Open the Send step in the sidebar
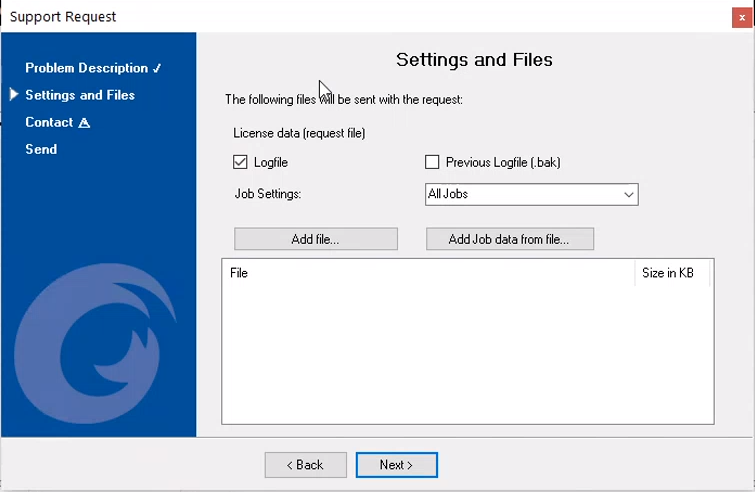The height and width of the screenshot is (492, 755). (41, 149)
